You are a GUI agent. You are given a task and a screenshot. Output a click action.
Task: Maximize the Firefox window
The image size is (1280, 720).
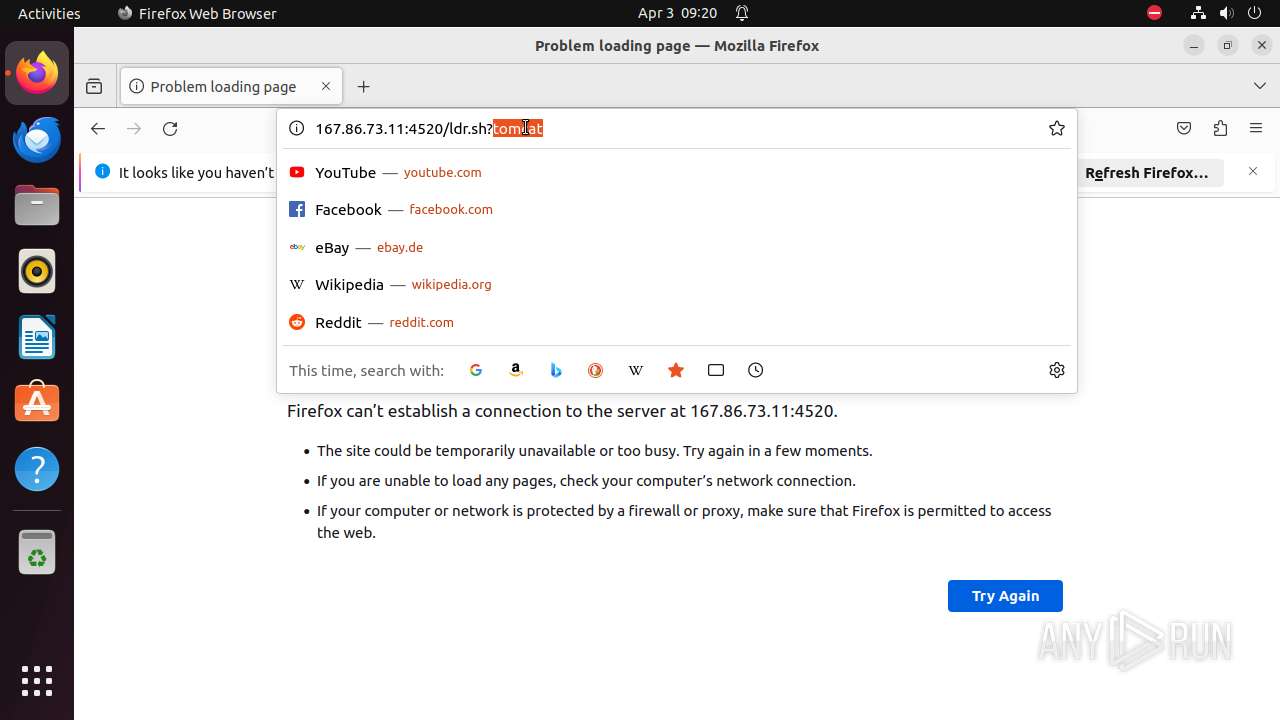tap(1228, 45)
